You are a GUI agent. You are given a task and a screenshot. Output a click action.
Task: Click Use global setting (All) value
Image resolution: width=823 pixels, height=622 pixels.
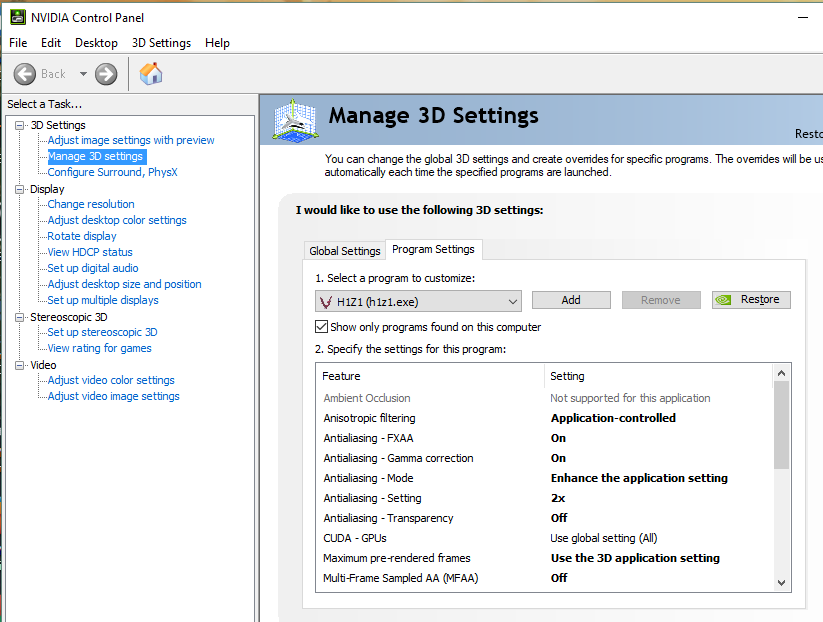tap(604, 538)
